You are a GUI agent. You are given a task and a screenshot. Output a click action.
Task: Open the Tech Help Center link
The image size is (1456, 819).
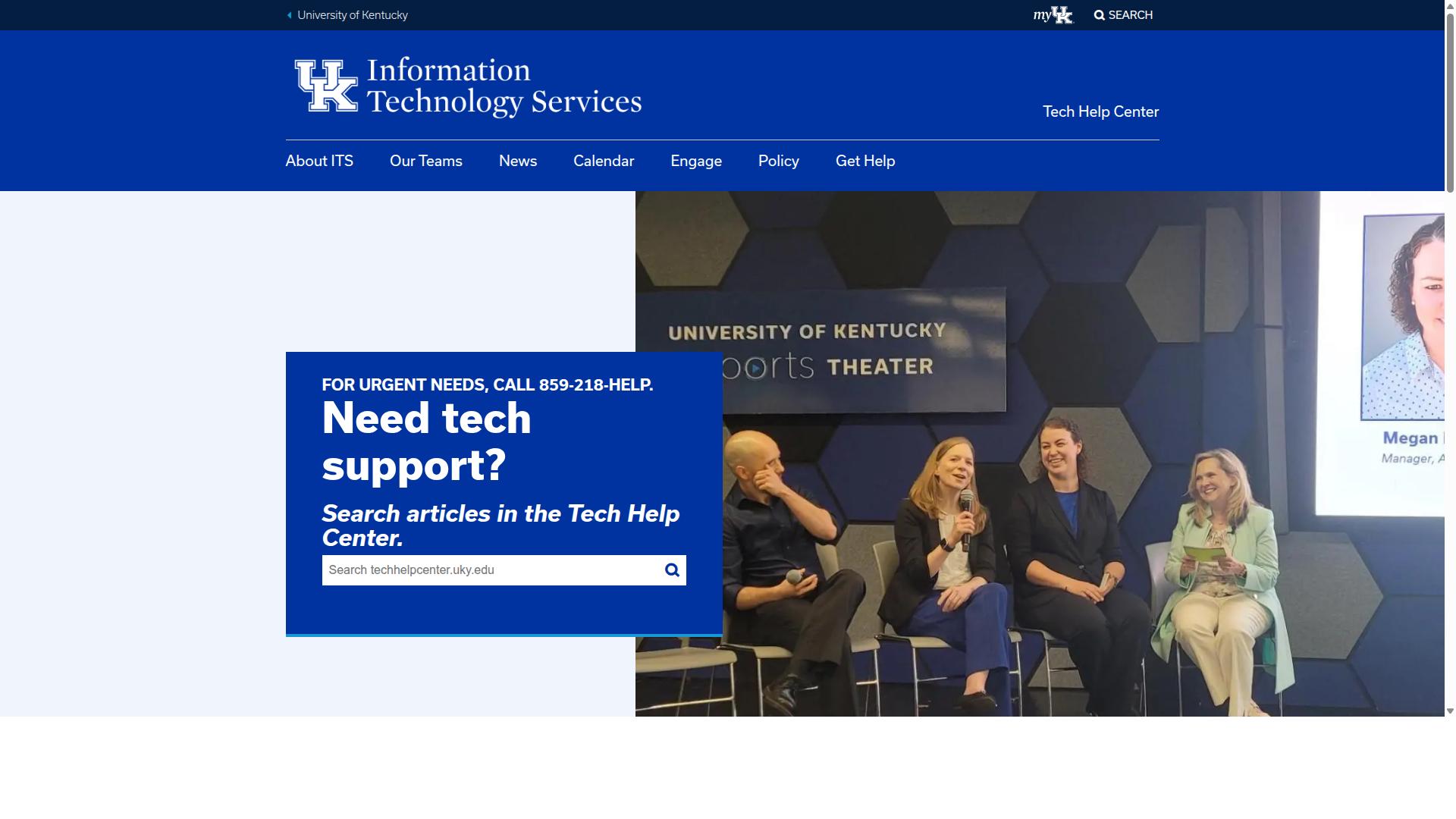1100,111
